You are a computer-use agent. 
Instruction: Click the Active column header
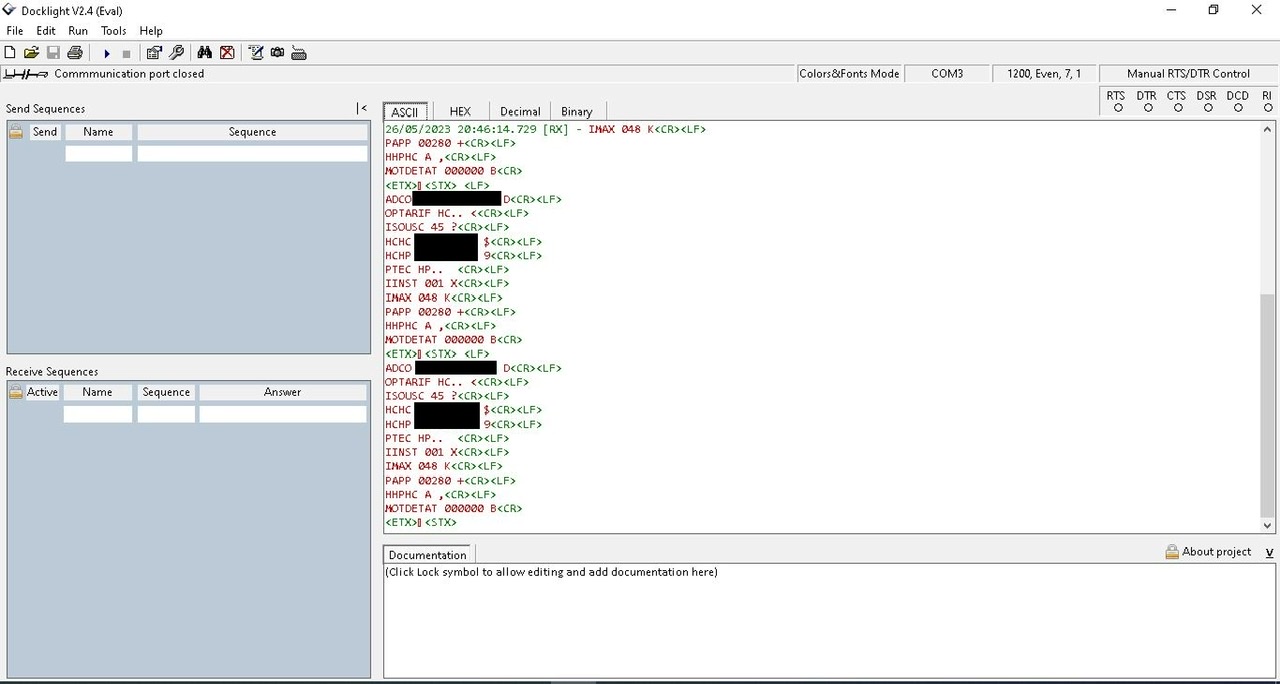click(x=42, y=392)
